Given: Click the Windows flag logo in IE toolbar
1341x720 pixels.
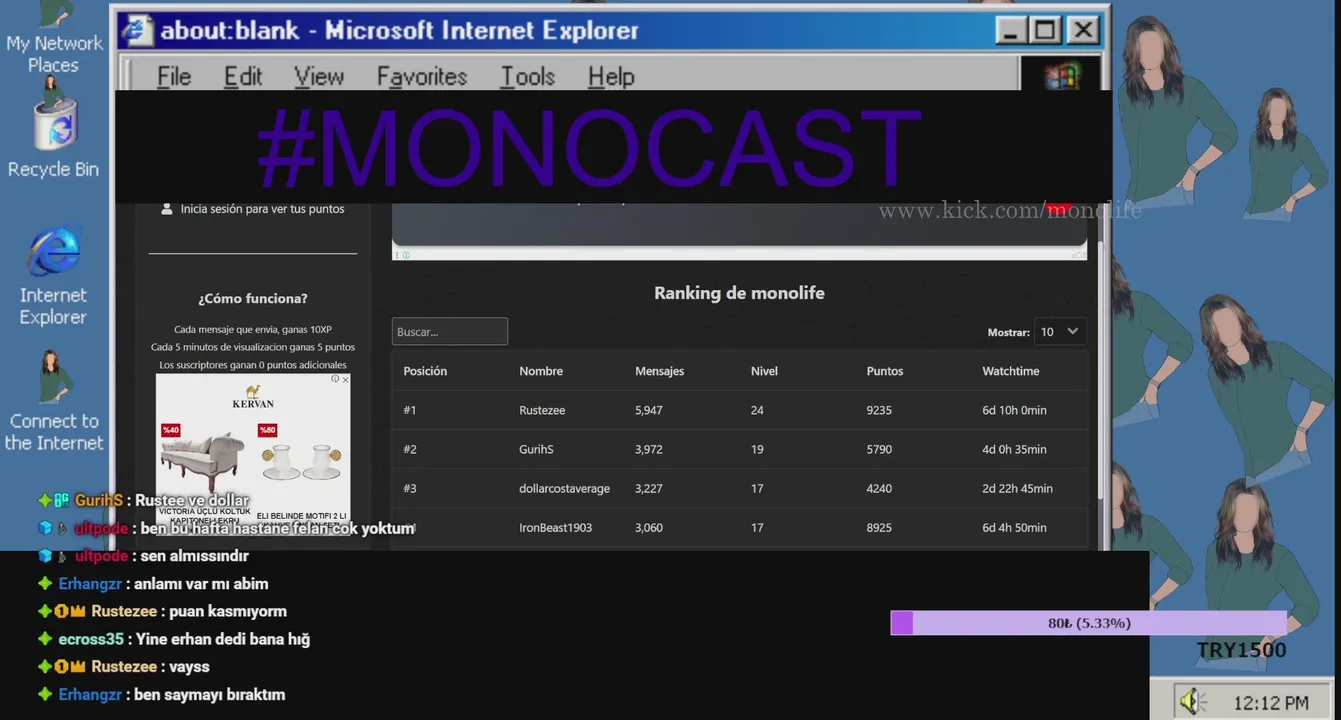Looking at the screenshot, I should click(x=1061, y=76).
